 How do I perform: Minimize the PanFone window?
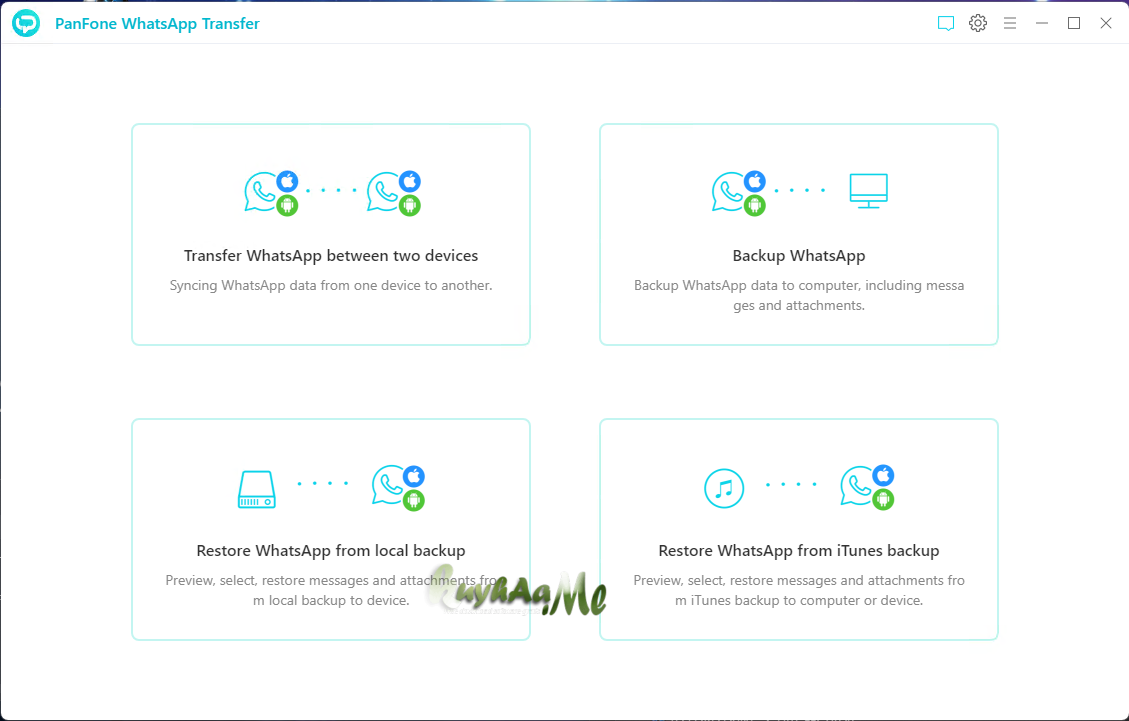click(x=1042, y=23)
